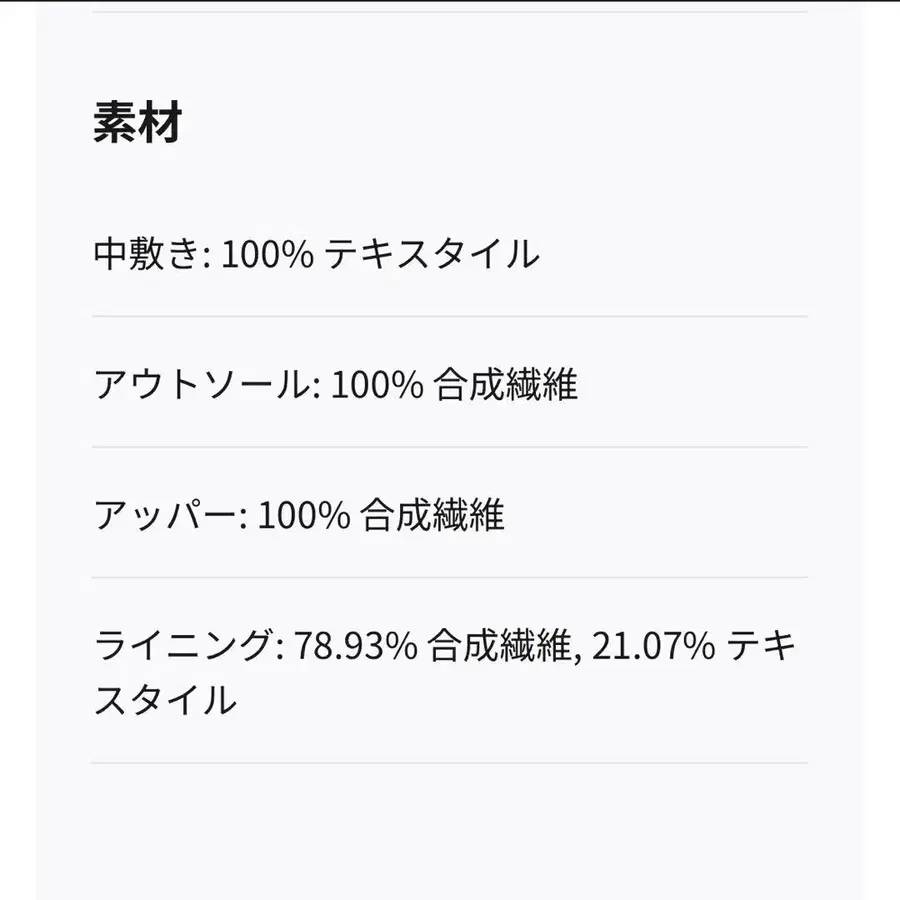
Task: Select the 中敷き label text
Action: pos(147,255)
